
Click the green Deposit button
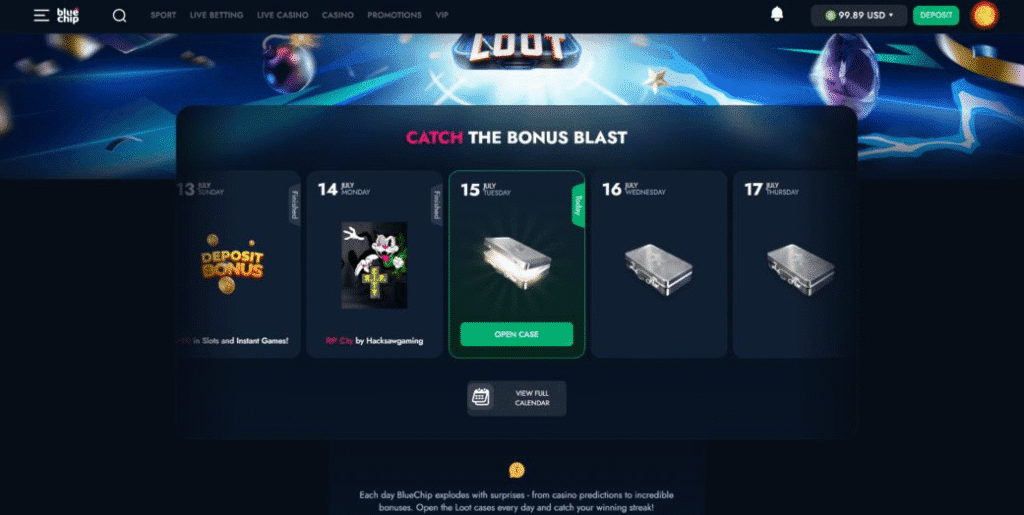click(x=936, y=16)
